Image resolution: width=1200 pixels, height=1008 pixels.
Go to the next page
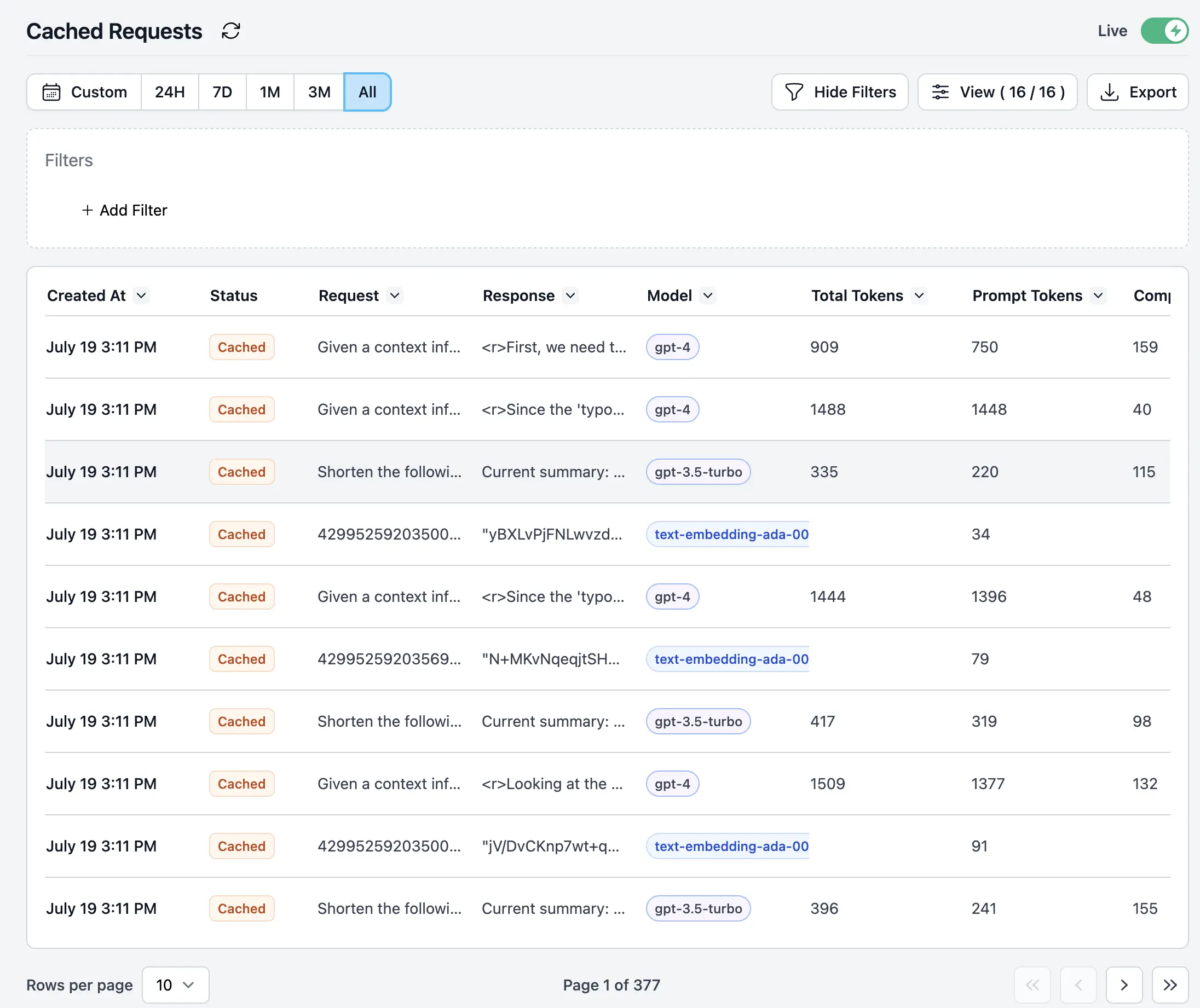(x=1124, y=984)
